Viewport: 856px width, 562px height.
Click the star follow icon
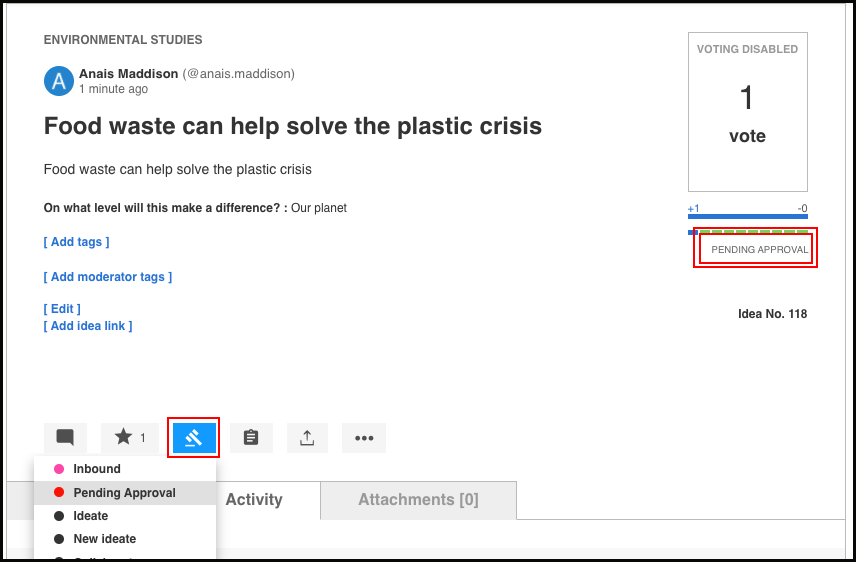[x=124, y=437]
